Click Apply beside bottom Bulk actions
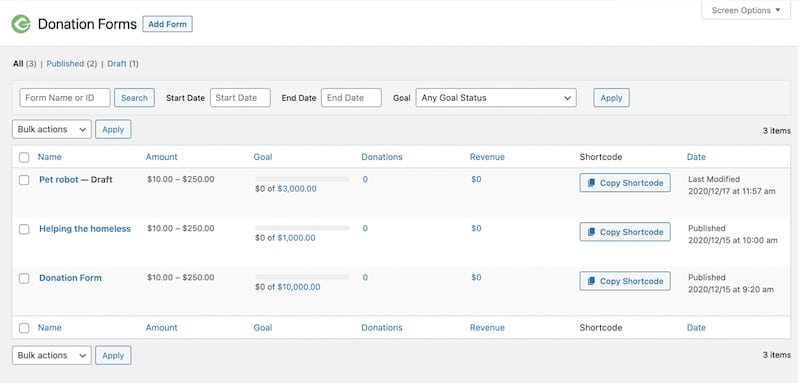Image resolution: width=800 pixels, height=383 pixels. click(113, 355)
